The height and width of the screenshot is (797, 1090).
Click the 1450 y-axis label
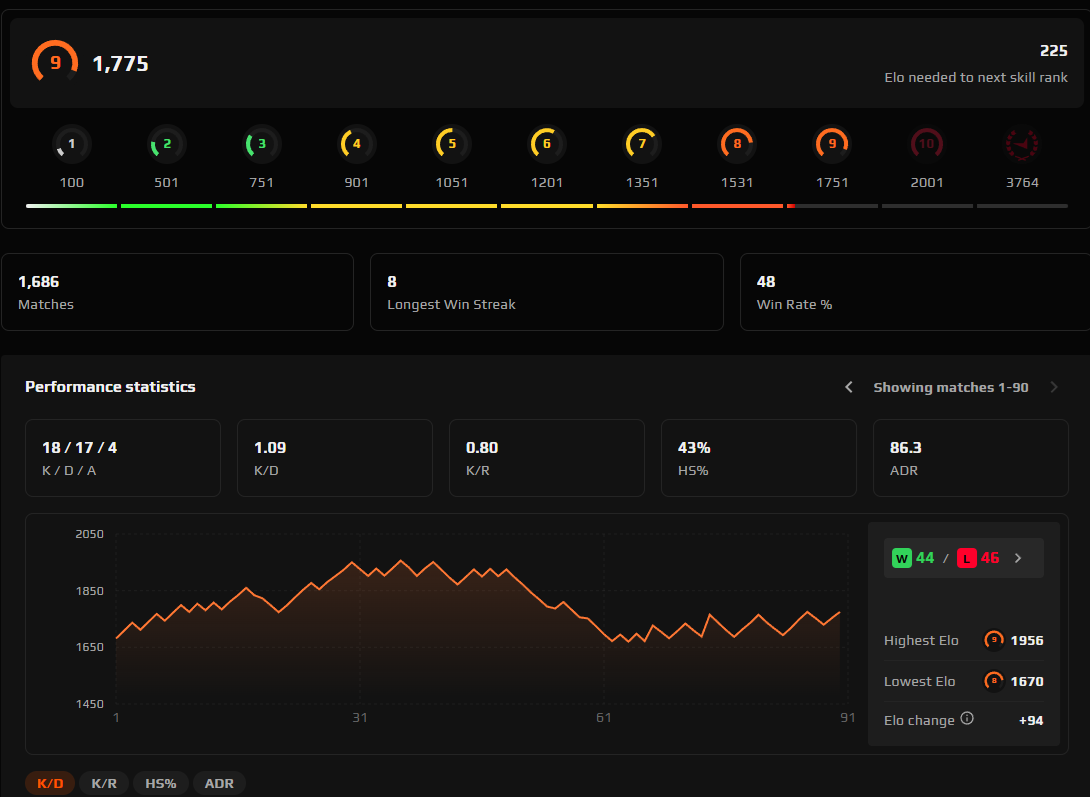click(x=90, y=704)
